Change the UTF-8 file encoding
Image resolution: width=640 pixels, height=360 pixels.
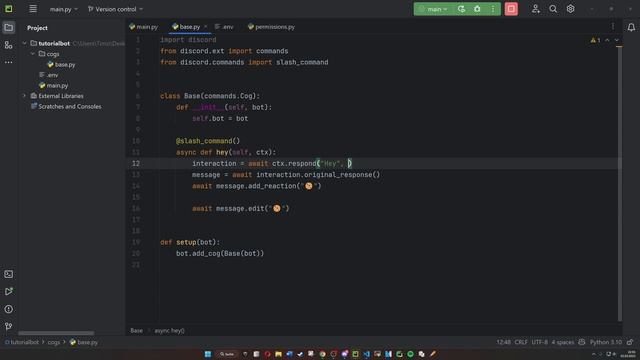pos(539,342)
